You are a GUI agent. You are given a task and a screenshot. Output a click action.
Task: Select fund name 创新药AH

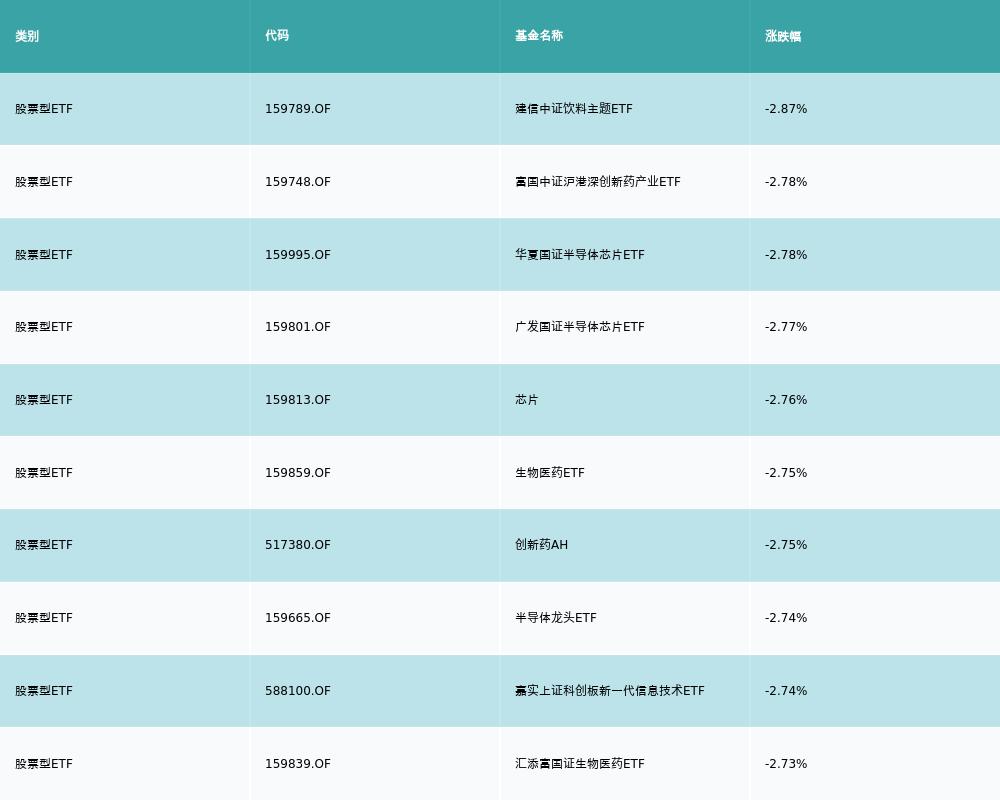click(x=541, y=545)
